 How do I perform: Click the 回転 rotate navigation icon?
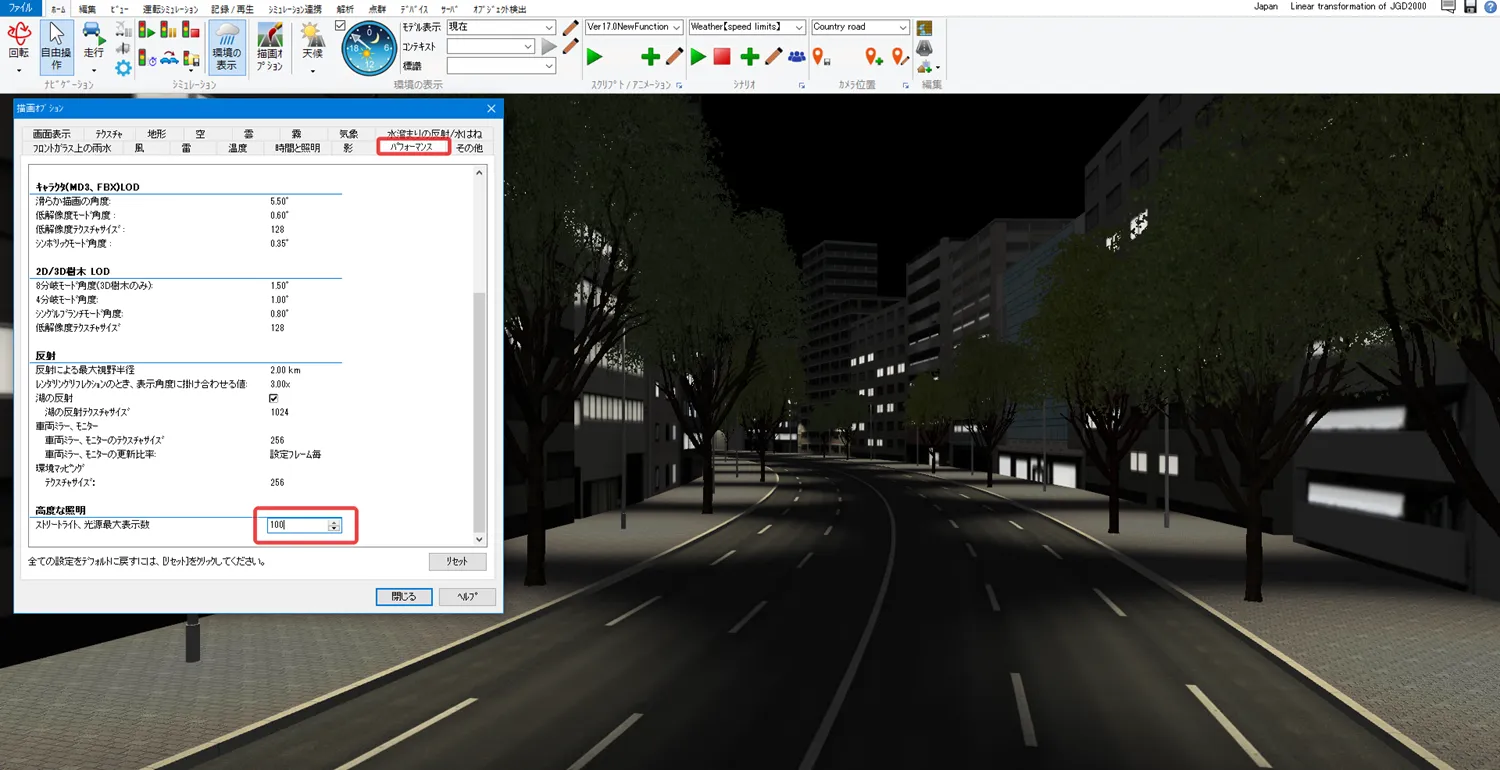(18, 42)
